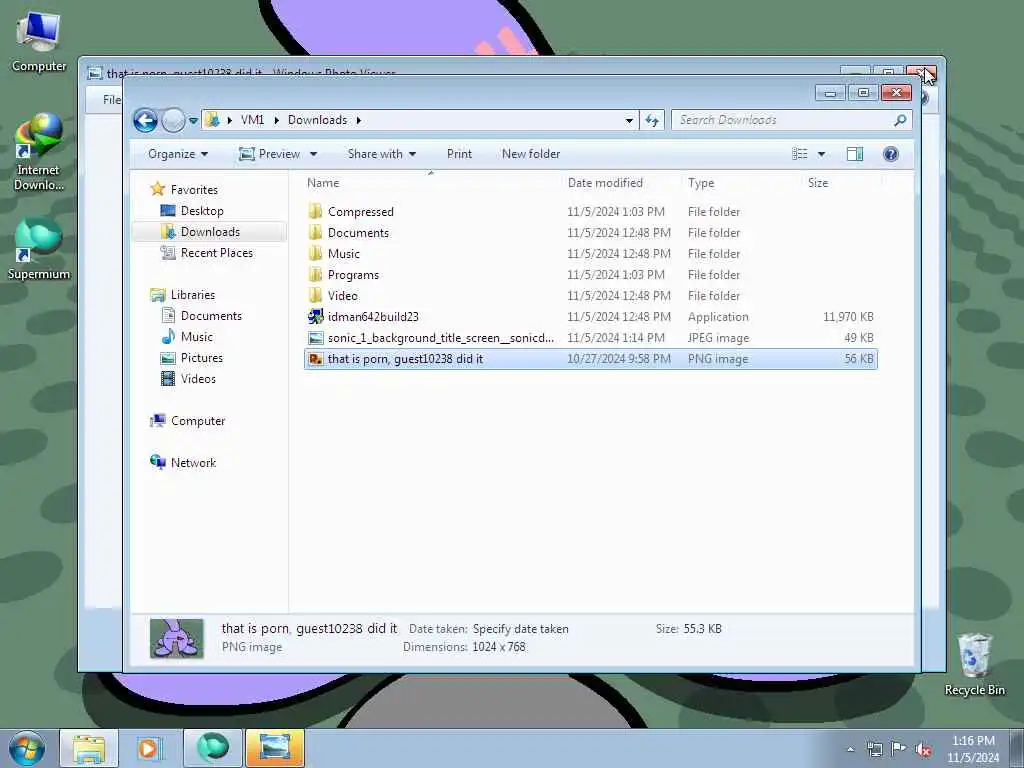The width and height of the screenshot is (1024, 768).
Task: Select the Music folder in the file list
Action: pos(590,253)
